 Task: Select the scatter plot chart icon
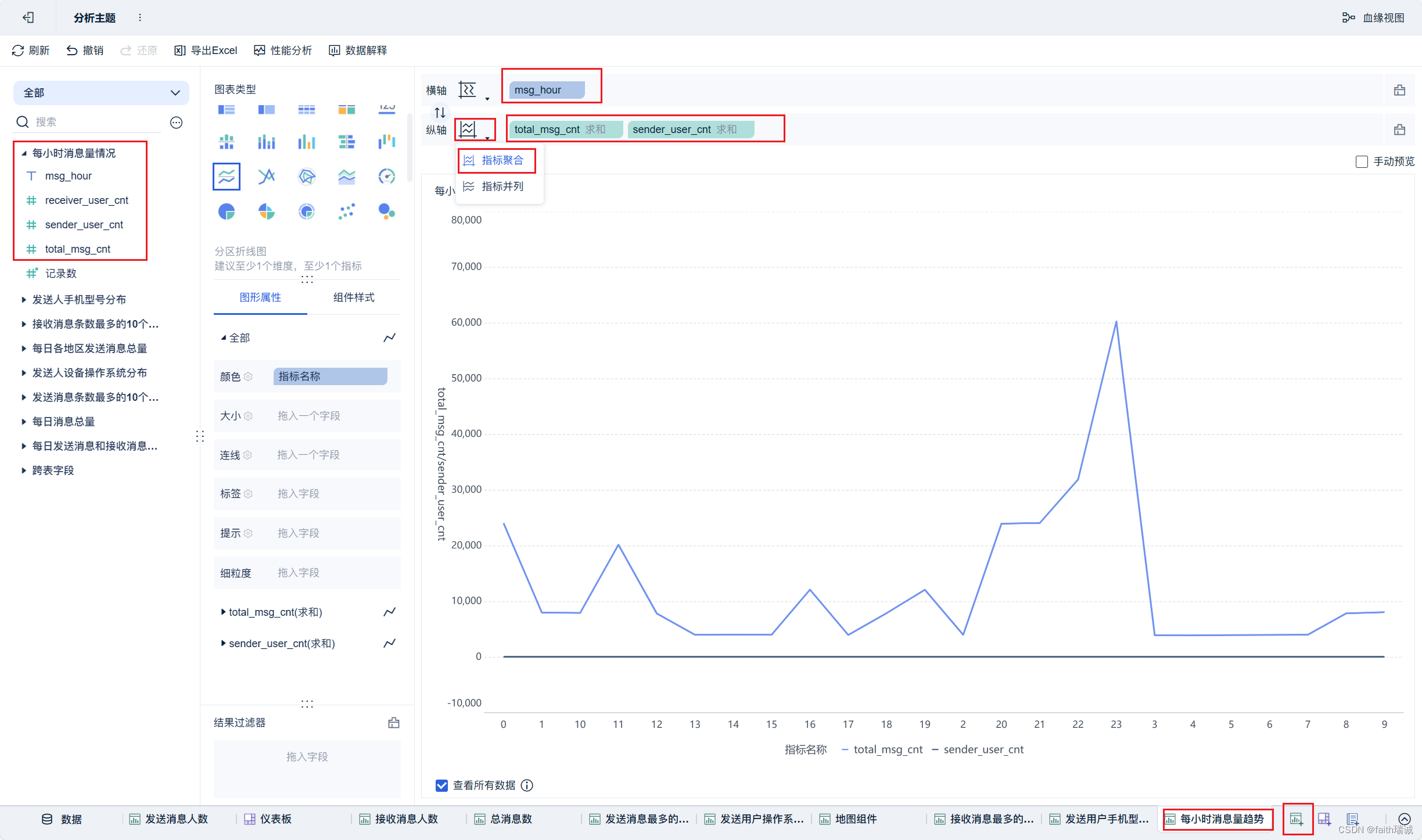[x=347, y=211]
